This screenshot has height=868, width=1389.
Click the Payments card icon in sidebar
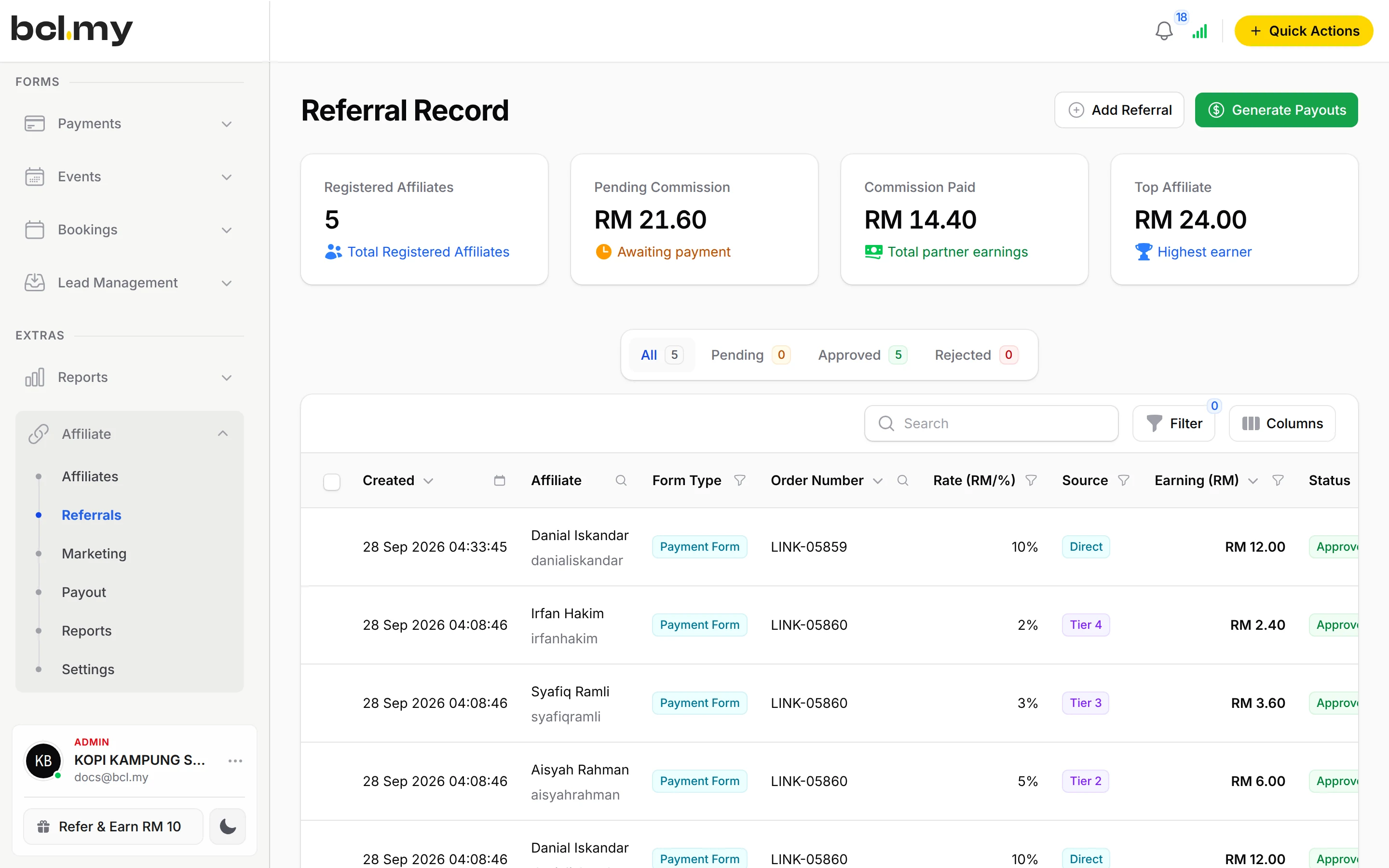(x=34, y=123)
